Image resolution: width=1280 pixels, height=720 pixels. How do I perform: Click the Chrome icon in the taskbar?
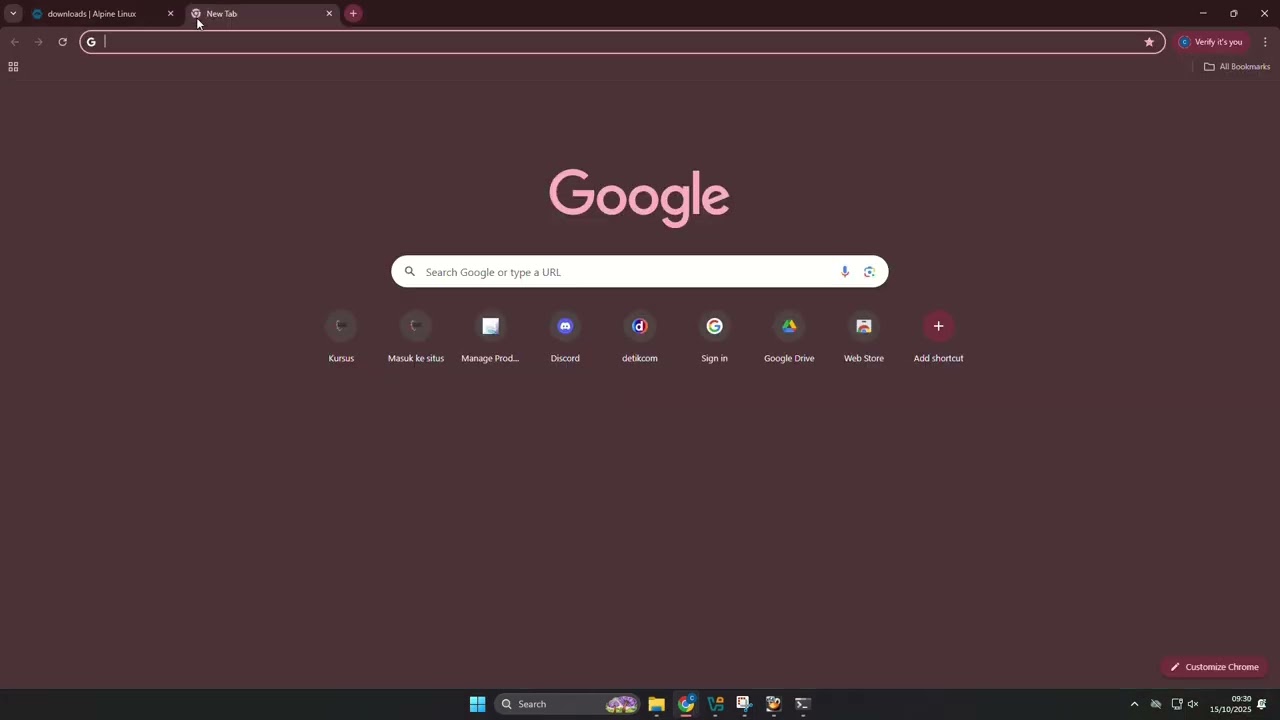point(686,704)
